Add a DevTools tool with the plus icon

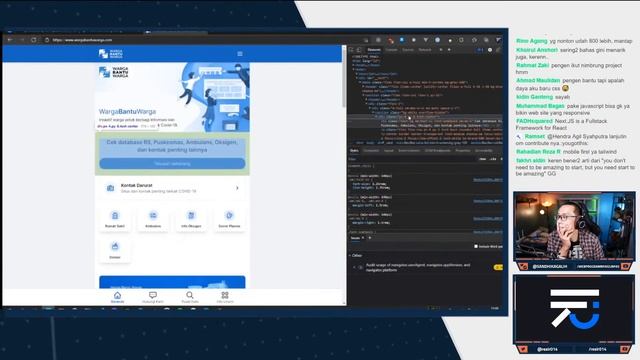[x=449, y=50]
